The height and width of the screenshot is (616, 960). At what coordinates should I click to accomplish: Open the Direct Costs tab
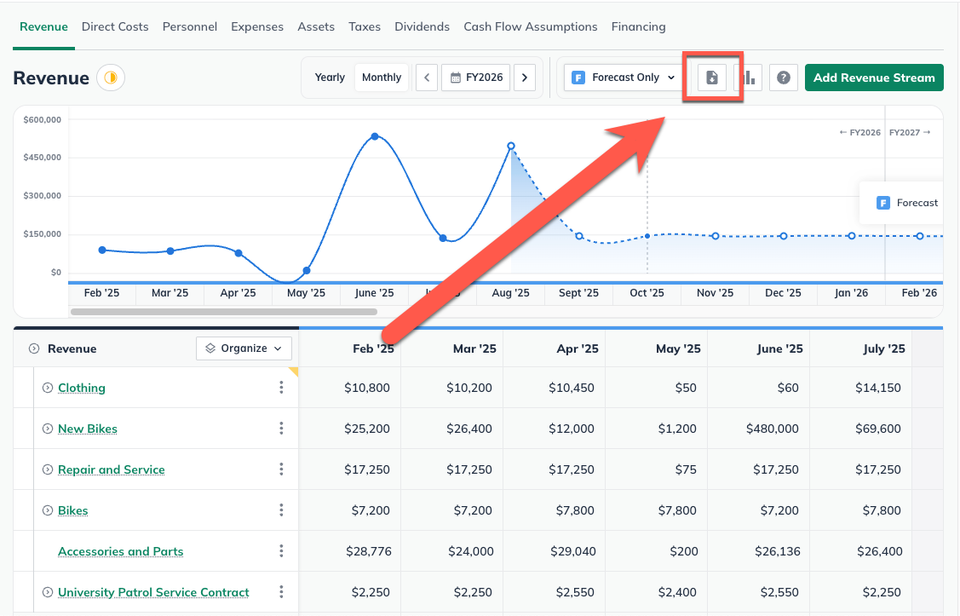coord(115,27)
